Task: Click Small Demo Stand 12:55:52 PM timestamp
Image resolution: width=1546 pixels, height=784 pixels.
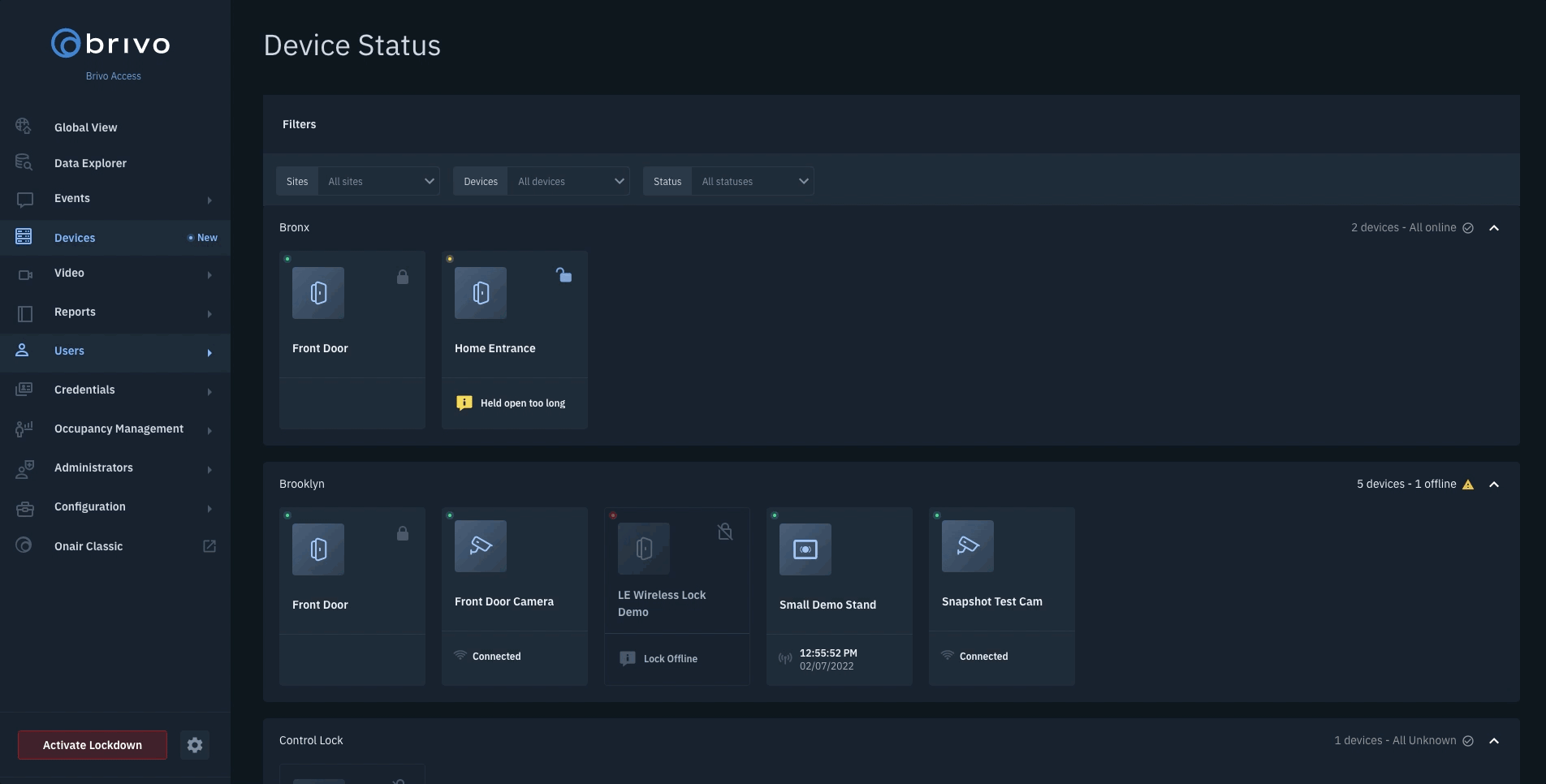Action: (x=828, y=653)
